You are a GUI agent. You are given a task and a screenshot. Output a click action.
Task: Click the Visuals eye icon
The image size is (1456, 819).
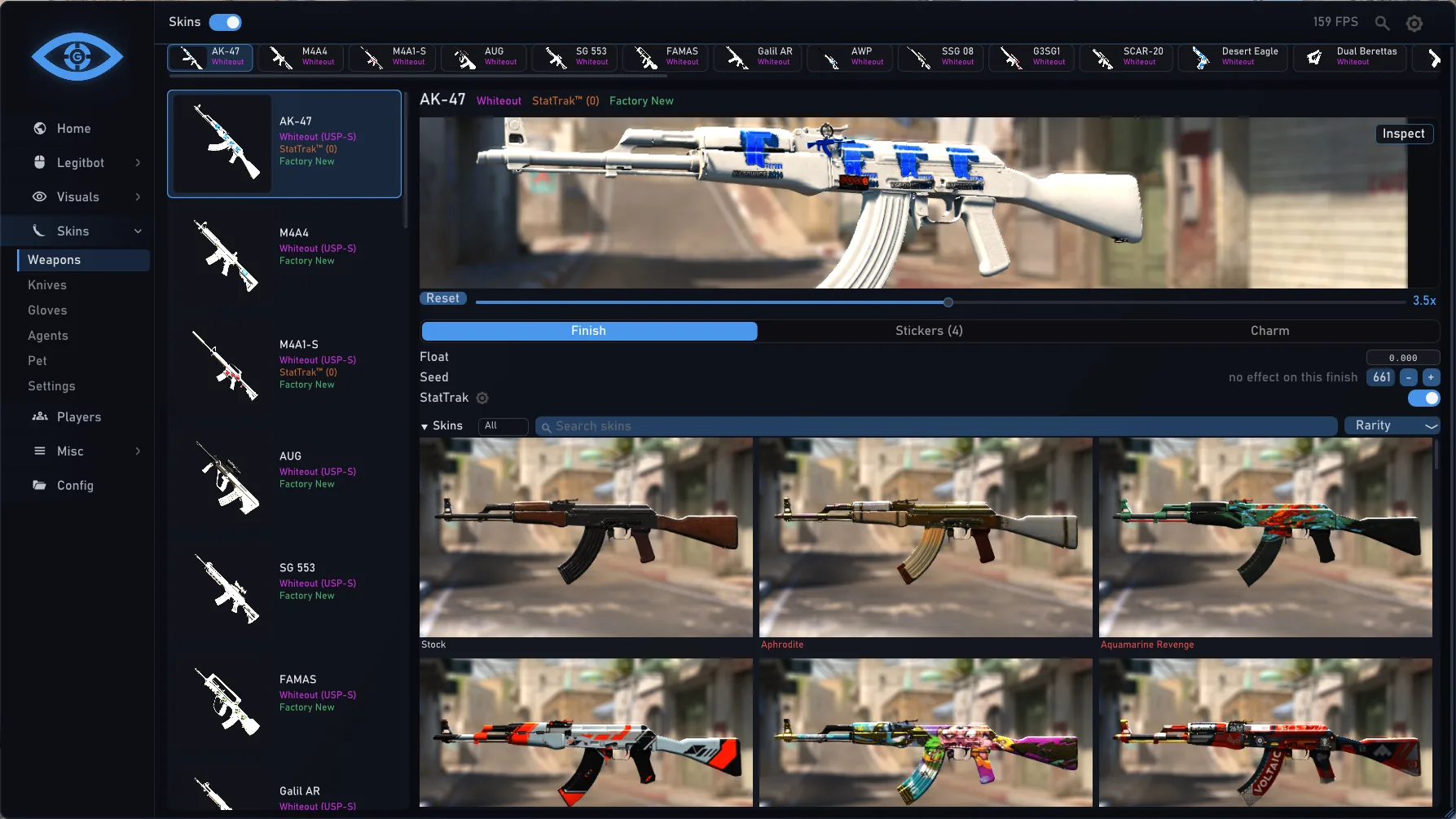click(39, 196)
